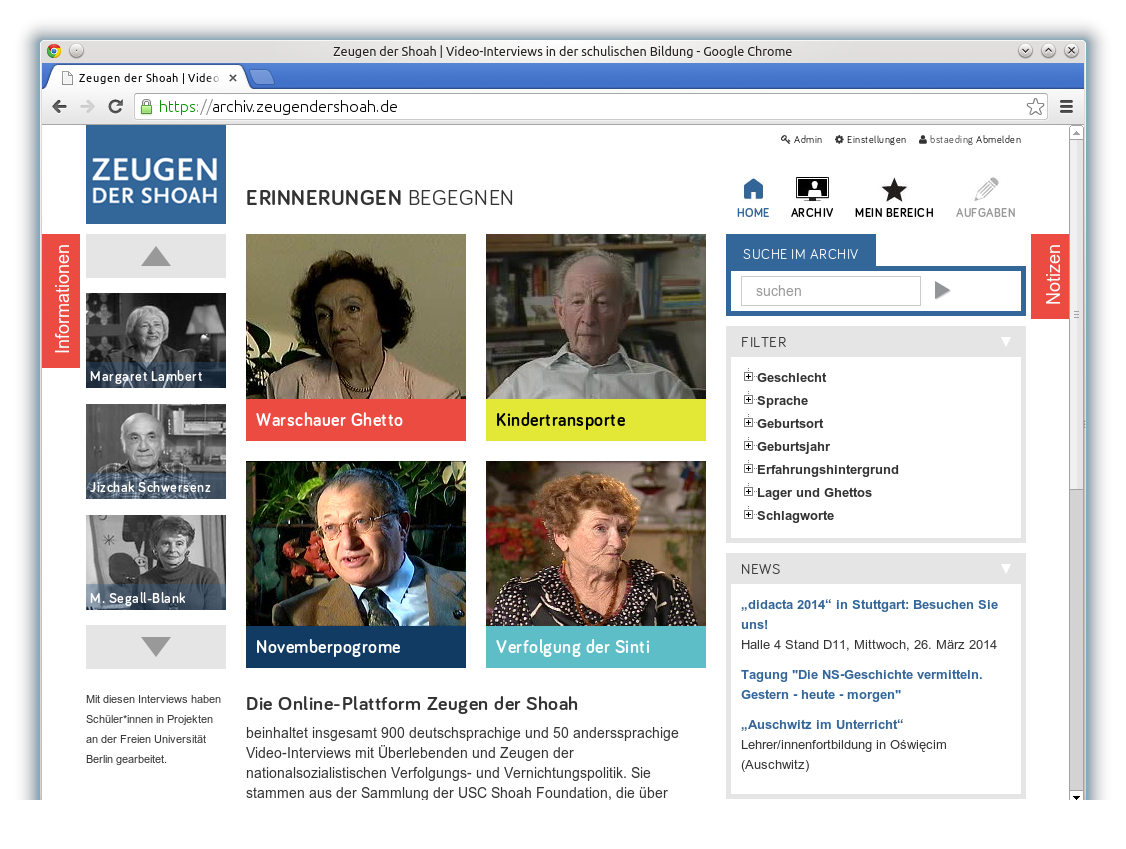Image resolution: width=1126 pixels, height=849 pixels.
Task: Click the green SSL padlock icon
Action: click(x=146, y=106)
